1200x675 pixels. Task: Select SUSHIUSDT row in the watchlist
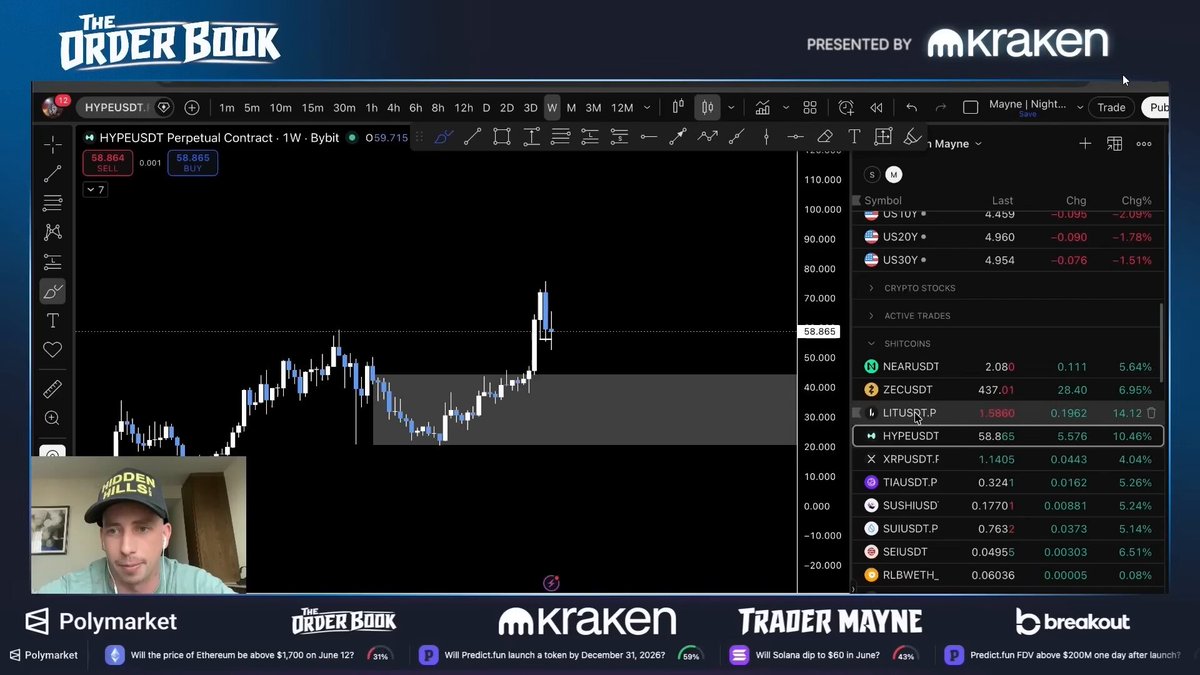(x=1008, y=505)
